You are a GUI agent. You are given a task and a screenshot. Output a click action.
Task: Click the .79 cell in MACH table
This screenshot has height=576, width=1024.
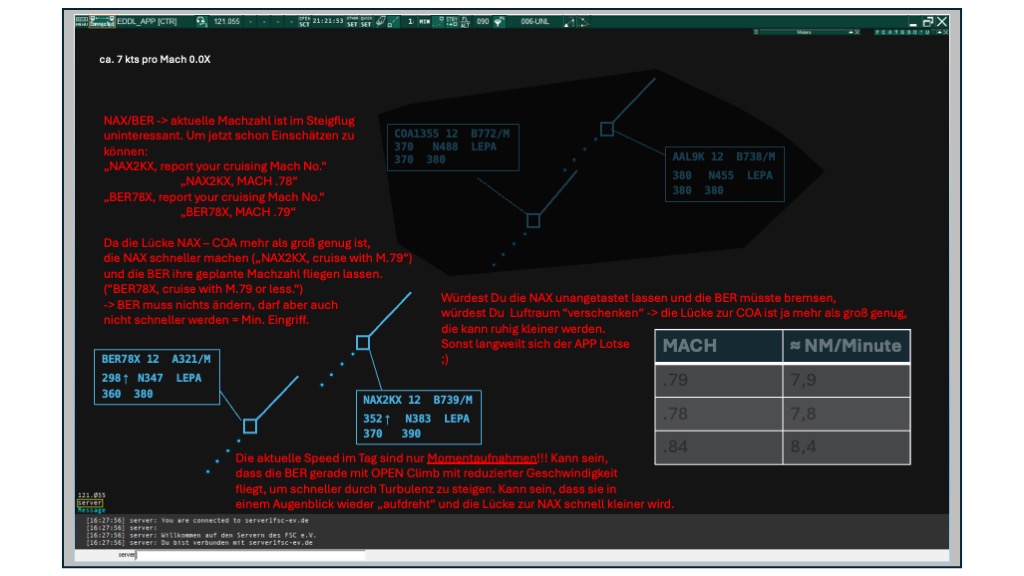[x=719, y=380]
